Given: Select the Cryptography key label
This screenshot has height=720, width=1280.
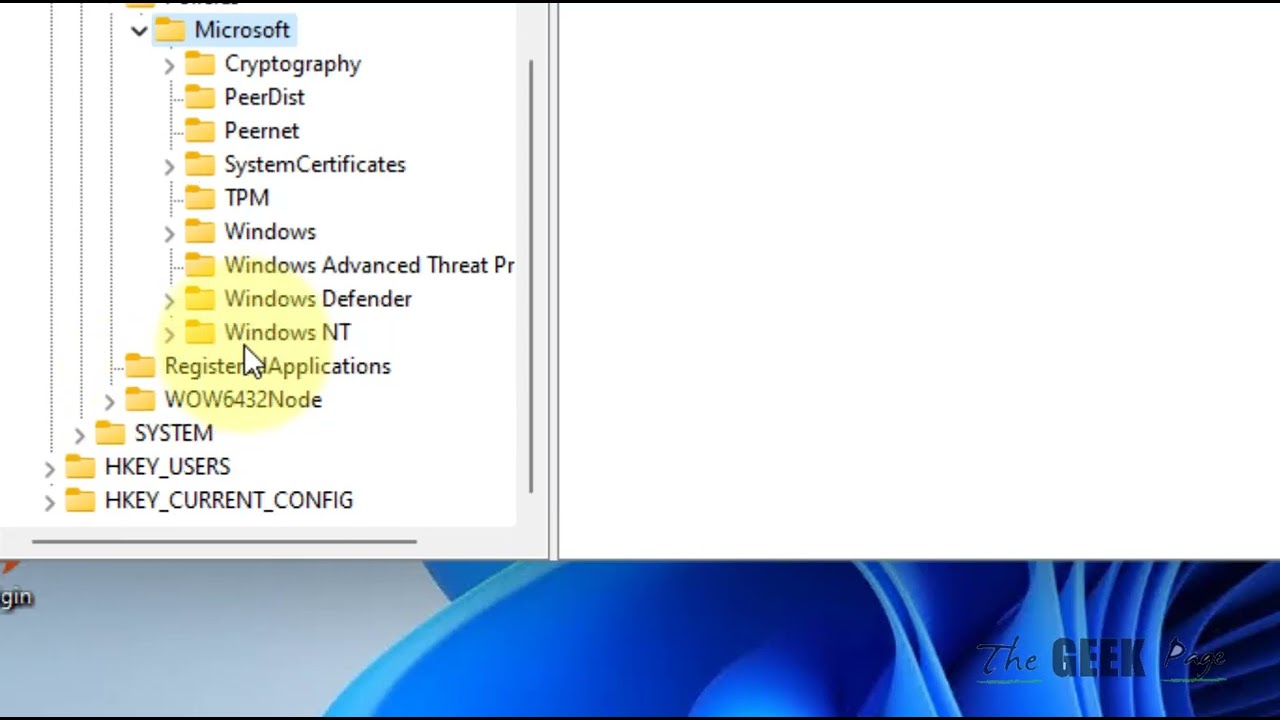Looking at the screenshot, I should click(x=292, y=64).
